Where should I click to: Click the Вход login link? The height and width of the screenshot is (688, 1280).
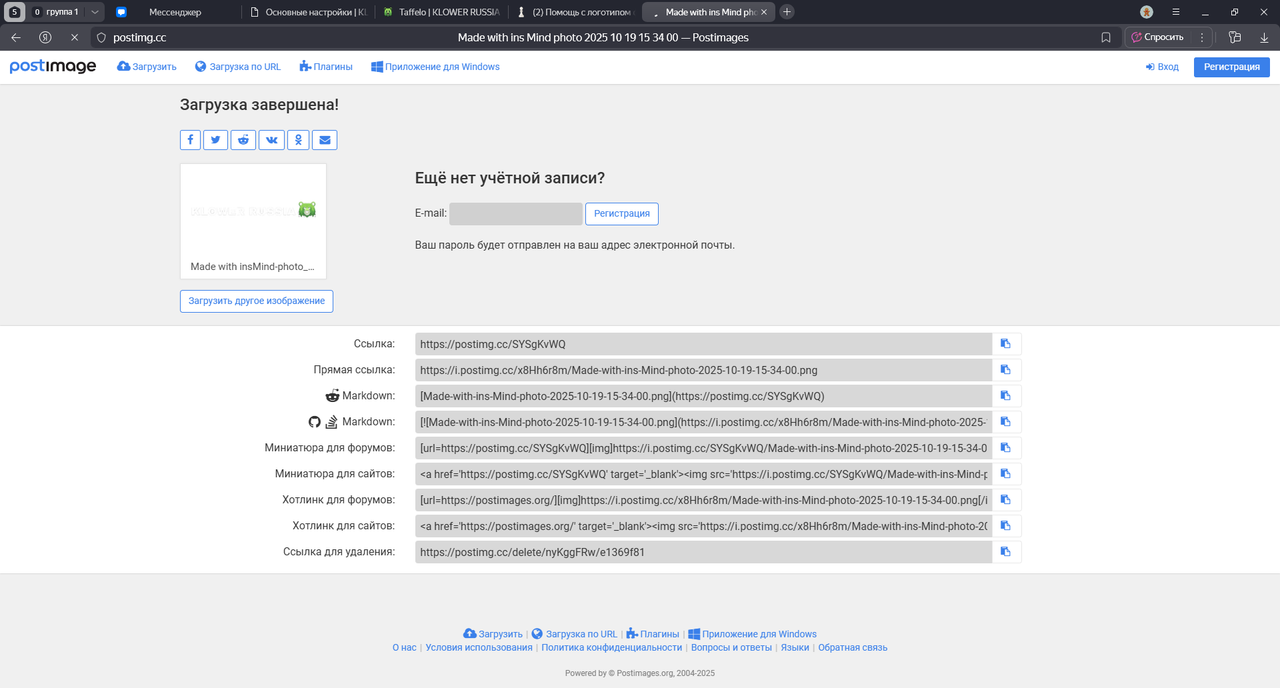(x=1162, y=67)
